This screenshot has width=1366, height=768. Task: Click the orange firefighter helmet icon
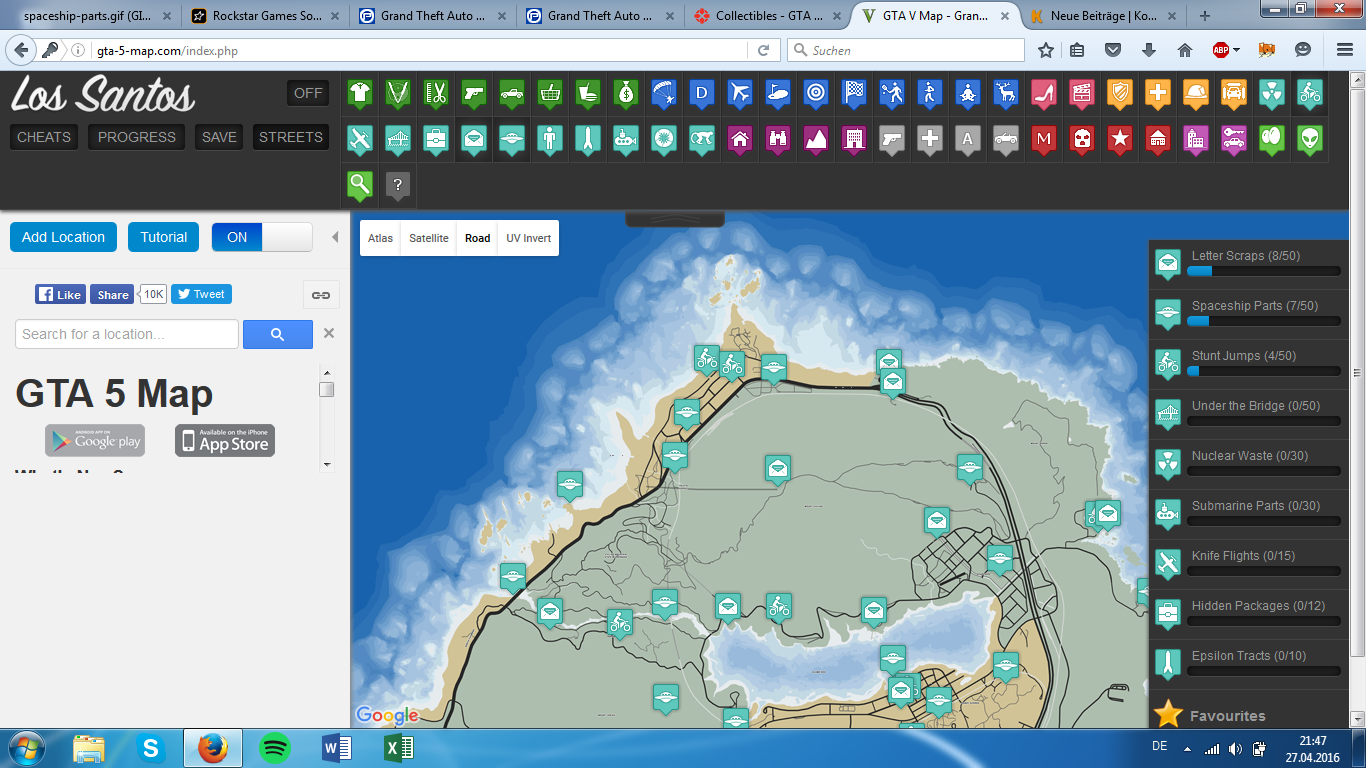coord(1195,94)
